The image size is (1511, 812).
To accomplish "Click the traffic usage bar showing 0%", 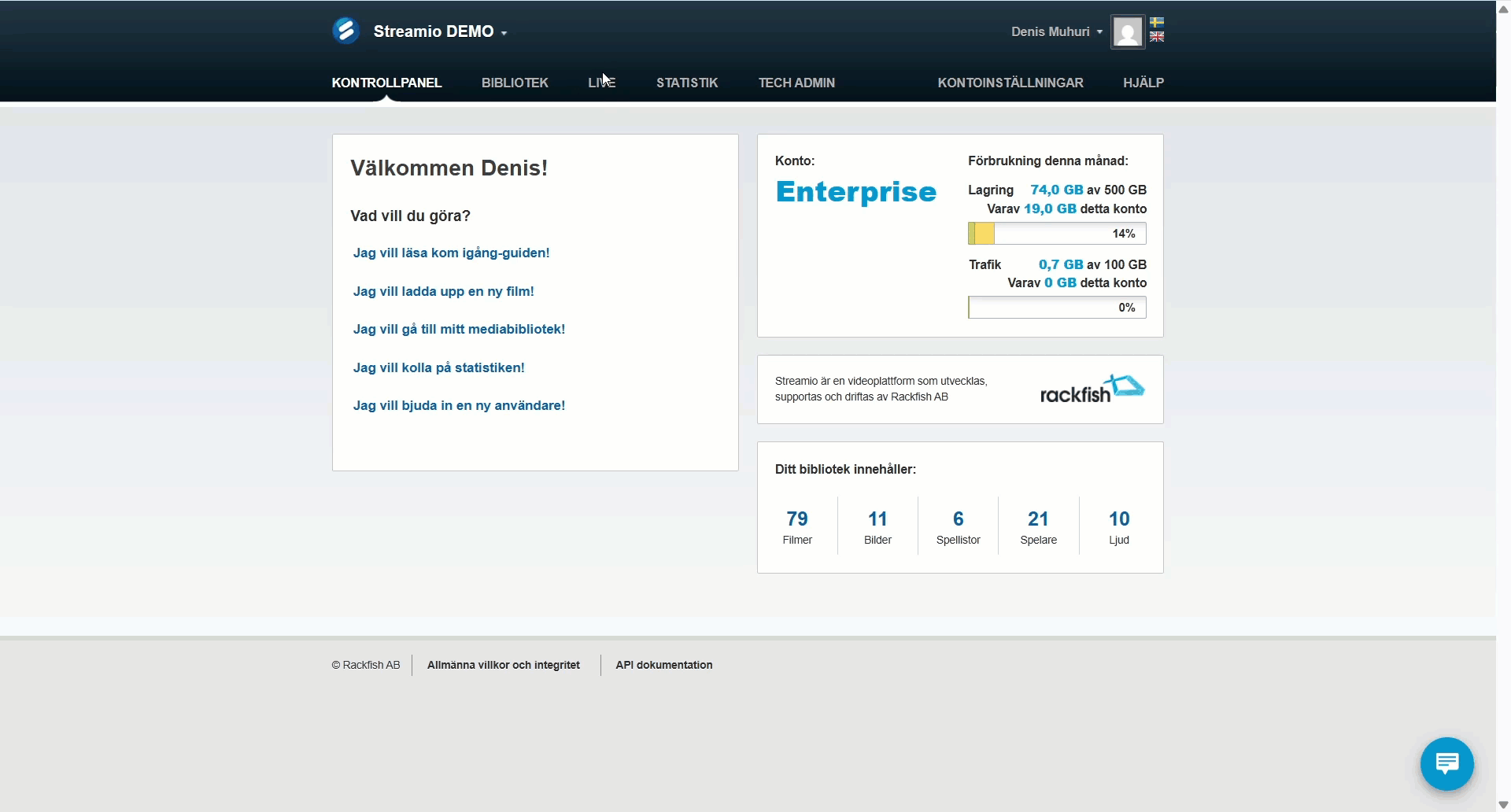I will point(1057,308).
